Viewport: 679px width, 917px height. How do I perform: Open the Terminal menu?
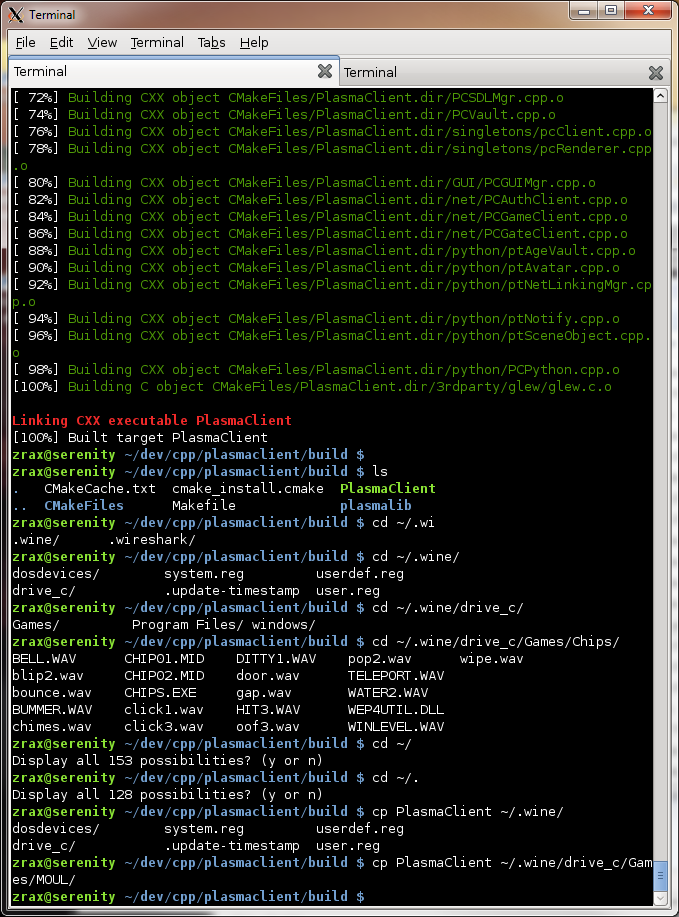157,43
